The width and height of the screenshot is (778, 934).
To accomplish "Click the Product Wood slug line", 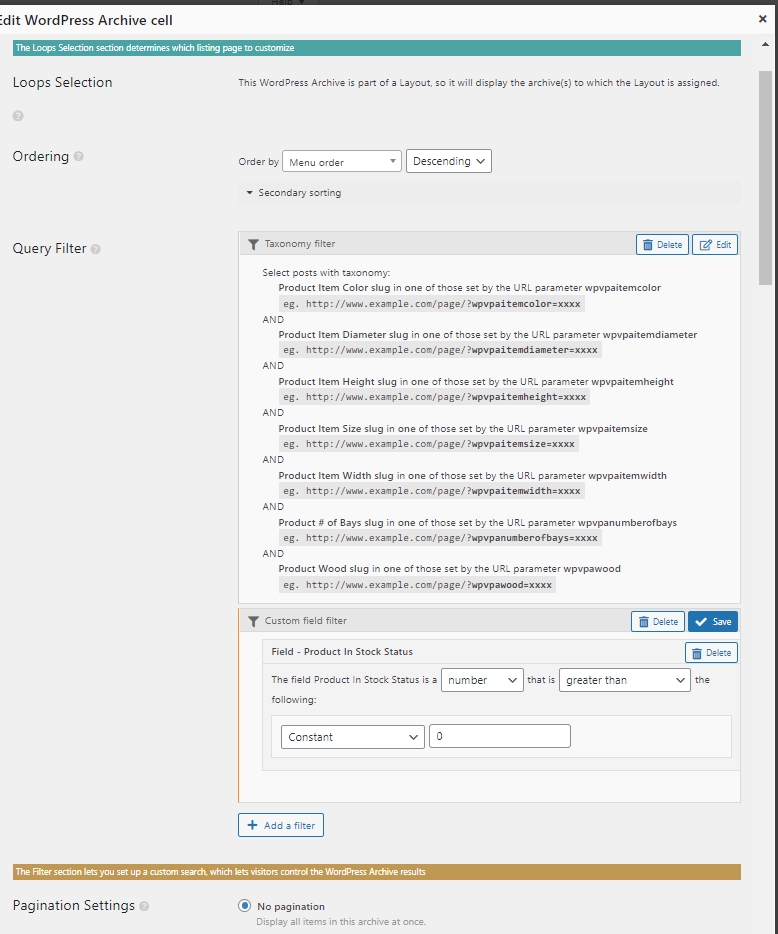I will (449, 569).
